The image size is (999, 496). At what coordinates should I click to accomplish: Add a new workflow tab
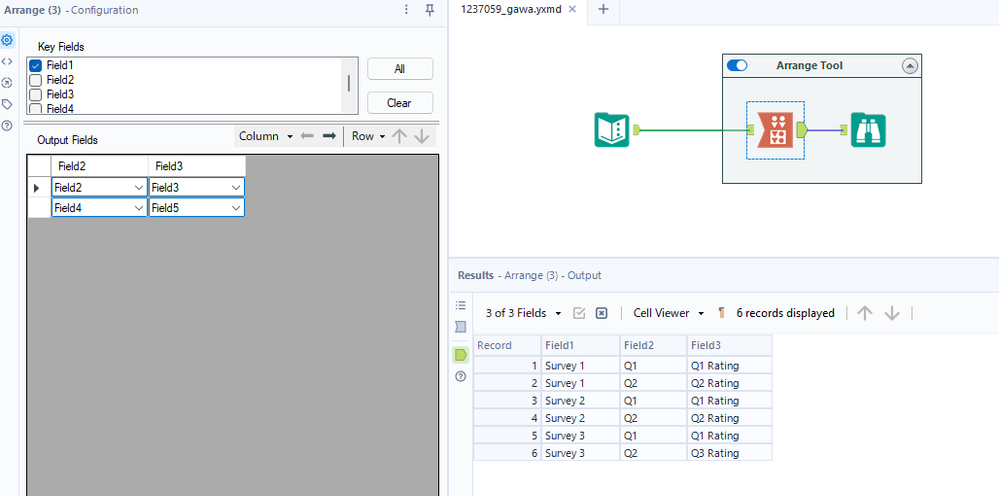pyautogui.click(x=603, y=10)
